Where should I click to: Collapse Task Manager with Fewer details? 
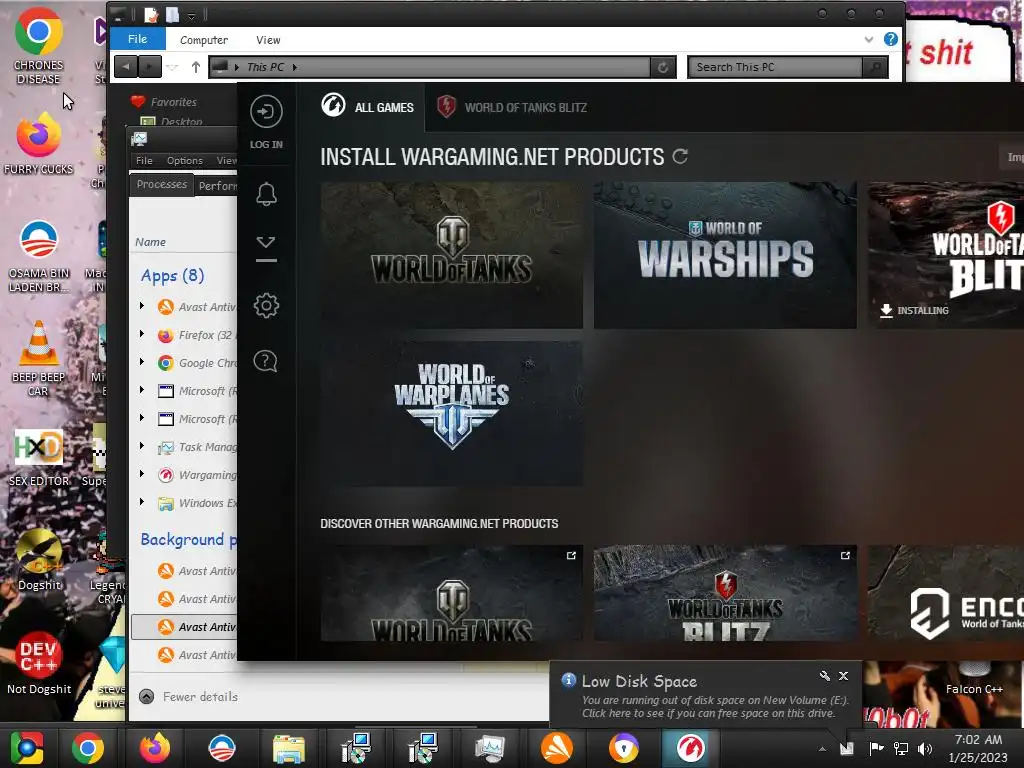click(189, 696)
